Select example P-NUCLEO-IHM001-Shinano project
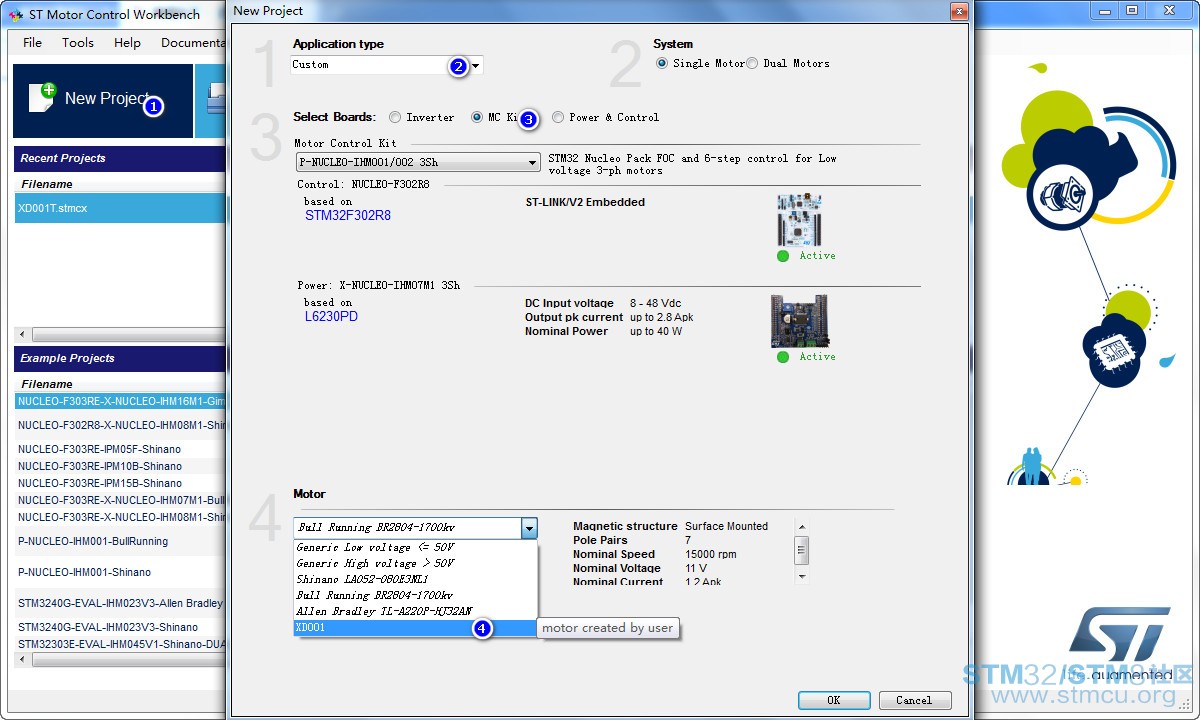Viewport: 1200px width, 720px height. [120, 572]
